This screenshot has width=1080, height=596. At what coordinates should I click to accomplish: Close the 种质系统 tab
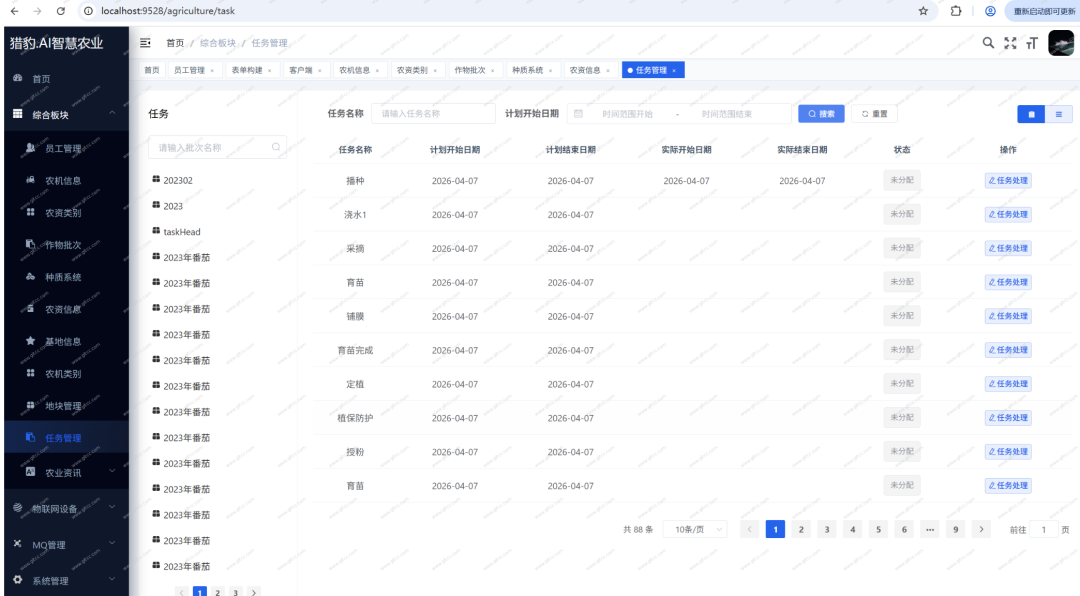click(550, 70)
